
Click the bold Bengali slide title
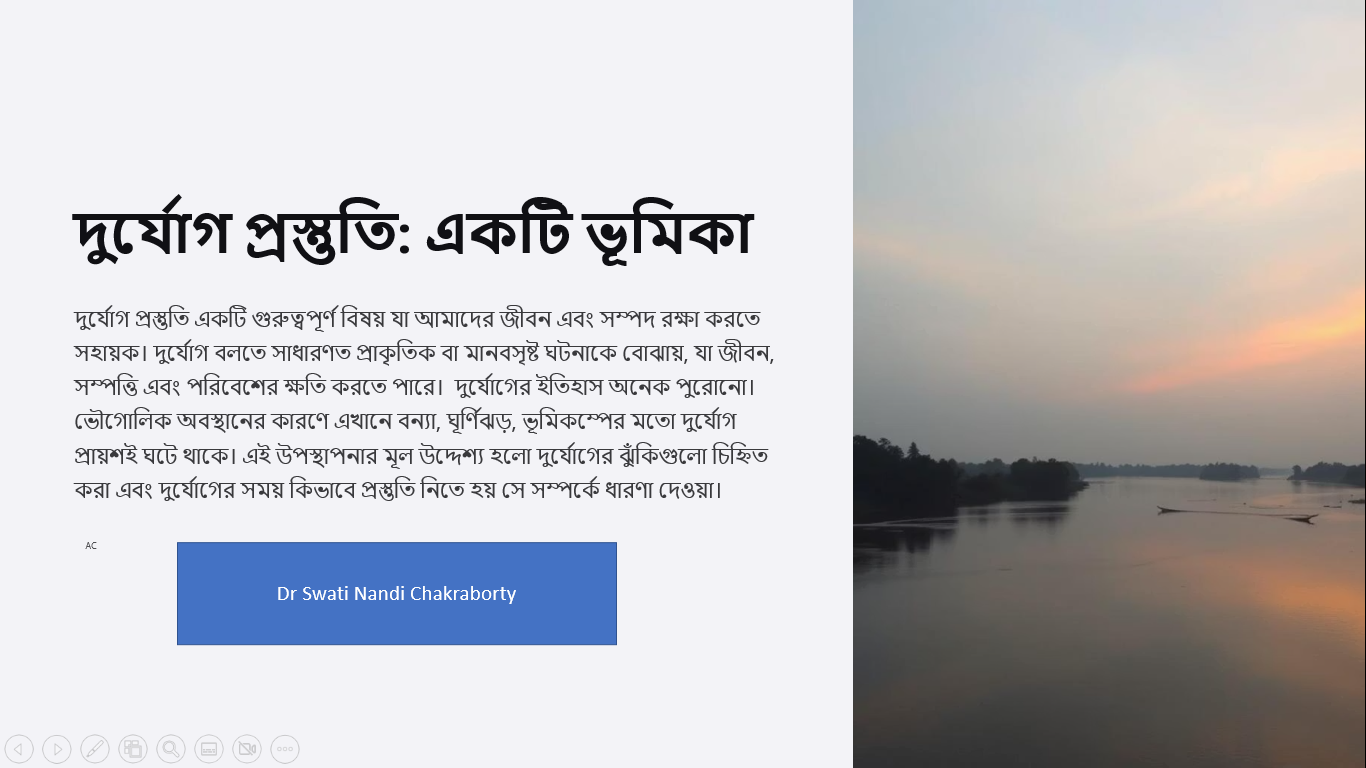(412, 233)
